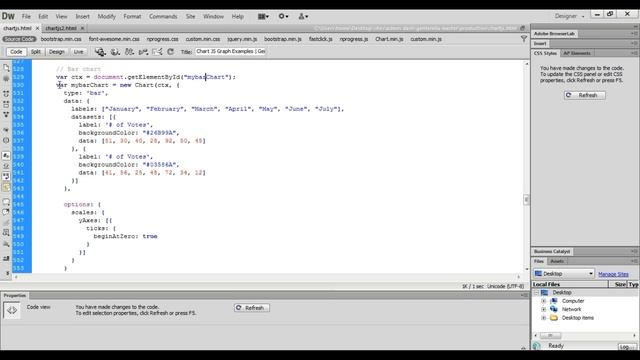Click the Manage Sites link

613,274
